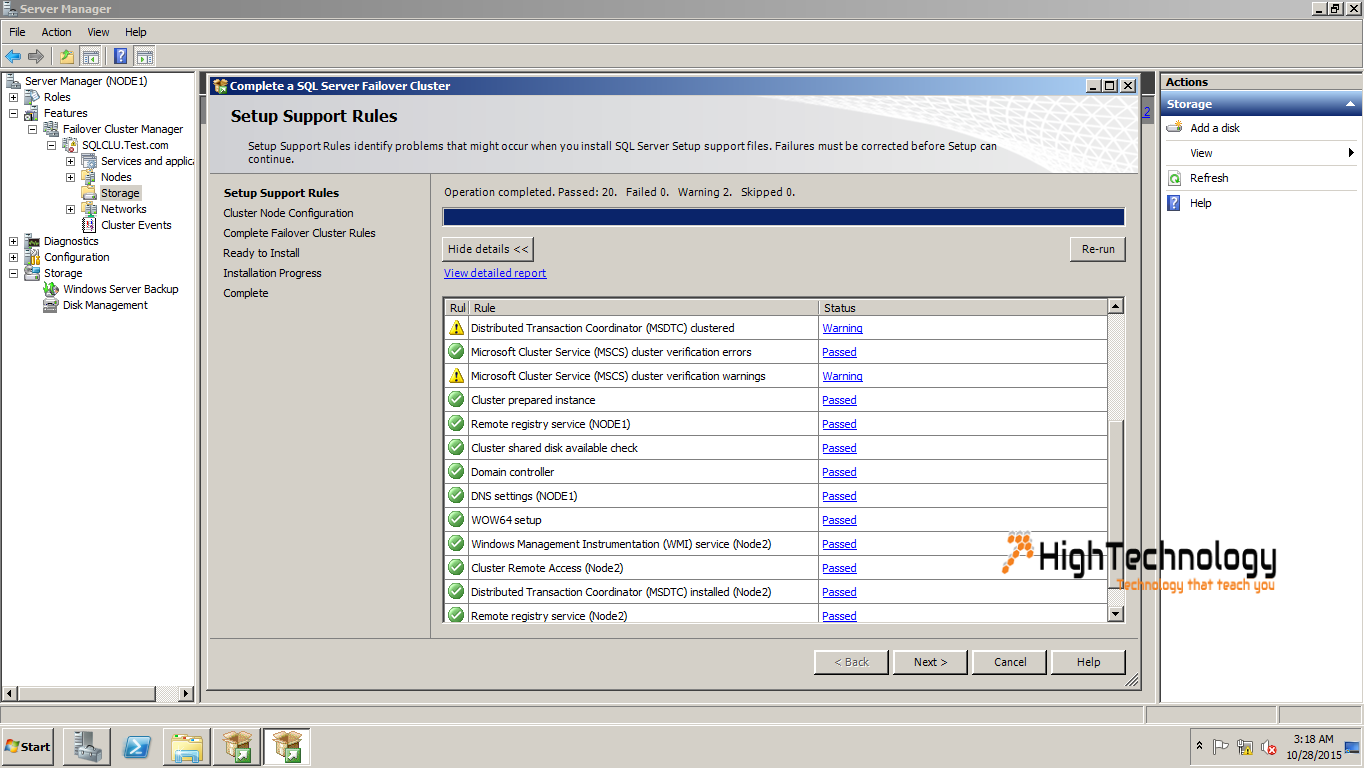The width and height of the screenshot is (1364, 768).
Task: Click the Configuration icon in the tree
Action: [33, 257]
